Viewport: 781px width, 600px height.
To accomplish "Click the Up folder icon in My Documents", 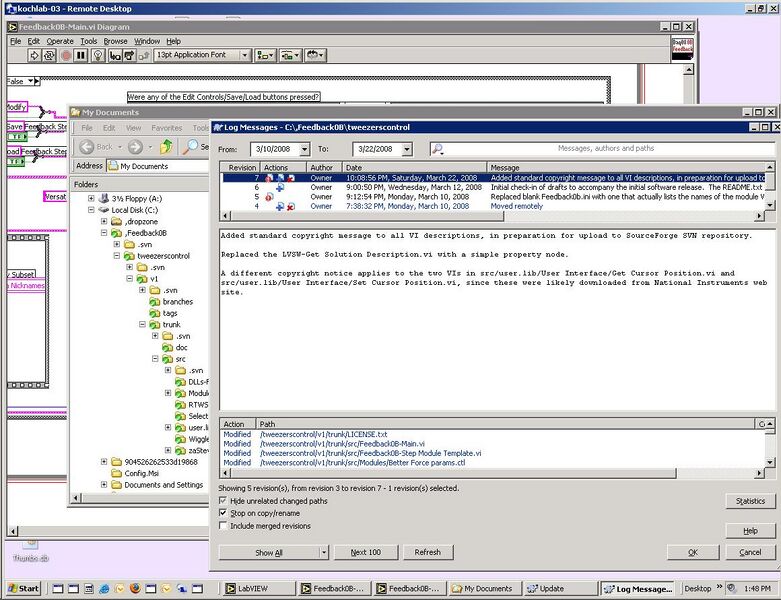I will coord(166,146).
